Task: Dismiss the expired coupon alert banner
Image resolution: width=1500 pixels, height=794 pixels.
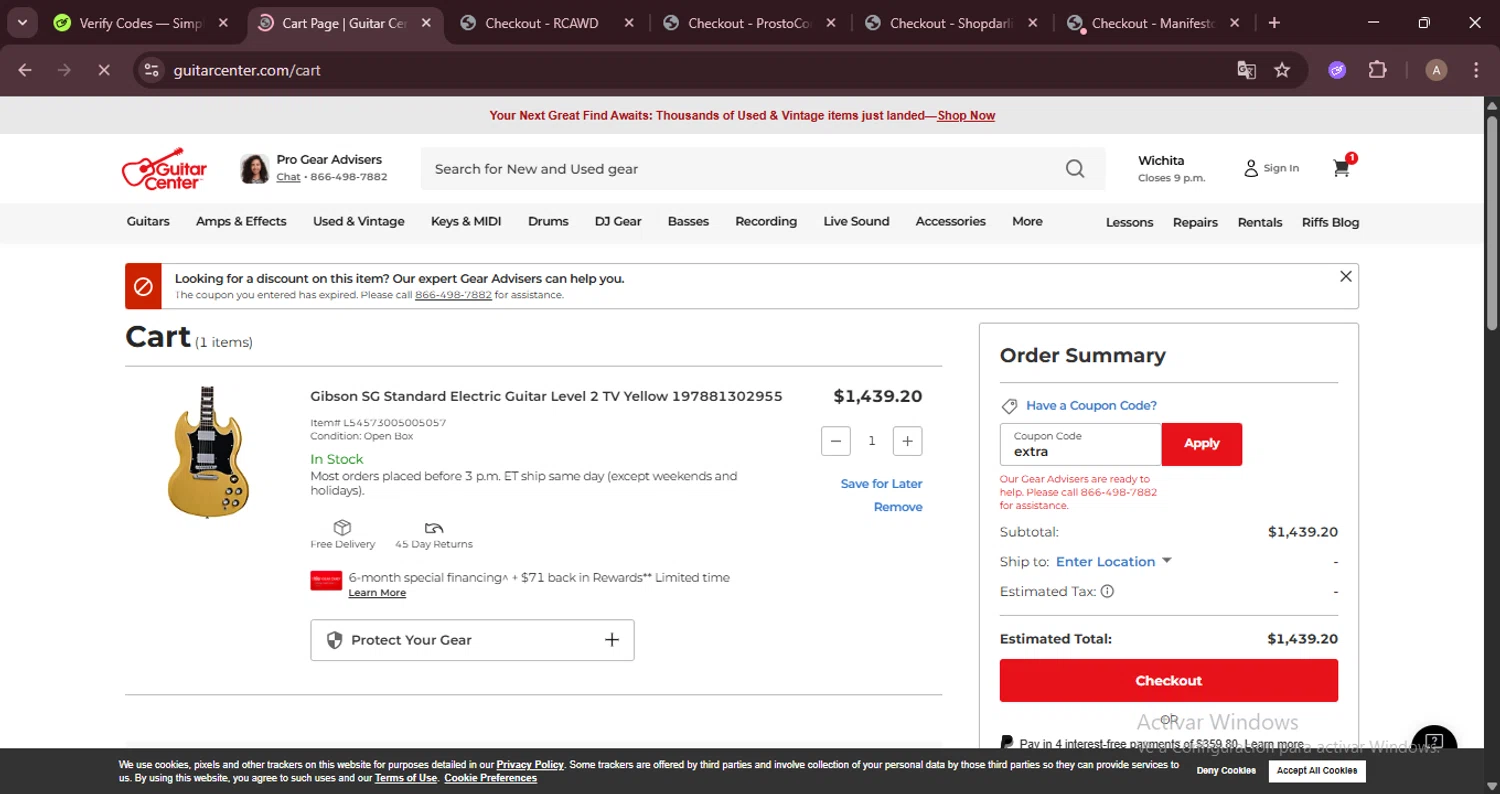Action: 1346,276
